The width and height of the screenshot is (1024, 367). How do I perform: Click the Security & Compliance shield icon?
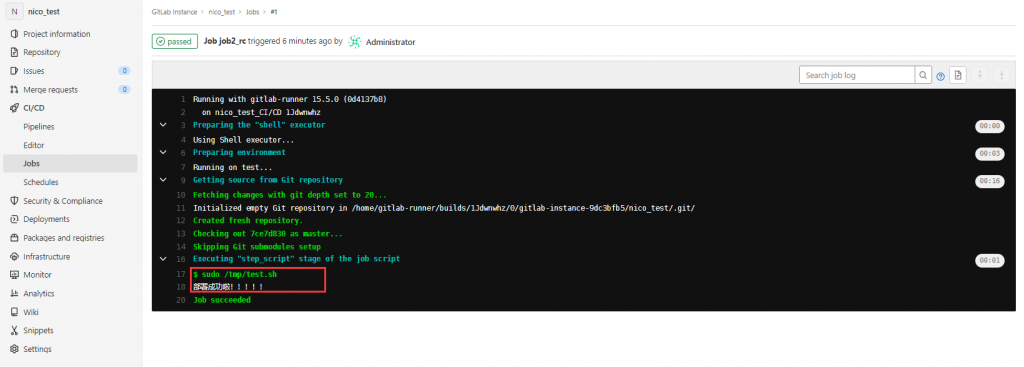[x=14, y=201]
